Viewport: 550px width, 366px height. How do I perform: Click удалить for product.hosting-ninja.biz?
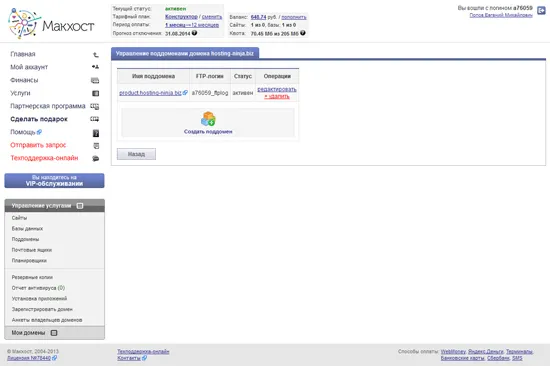(277, 96)
